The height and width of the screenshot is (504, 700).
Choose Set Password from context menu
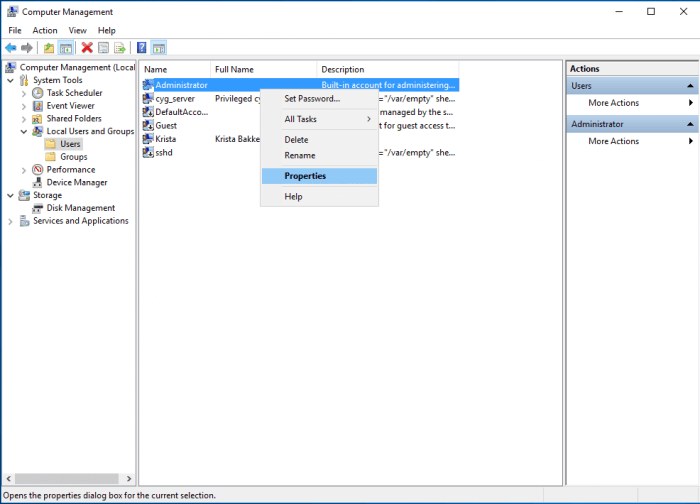tap(320, 99)
